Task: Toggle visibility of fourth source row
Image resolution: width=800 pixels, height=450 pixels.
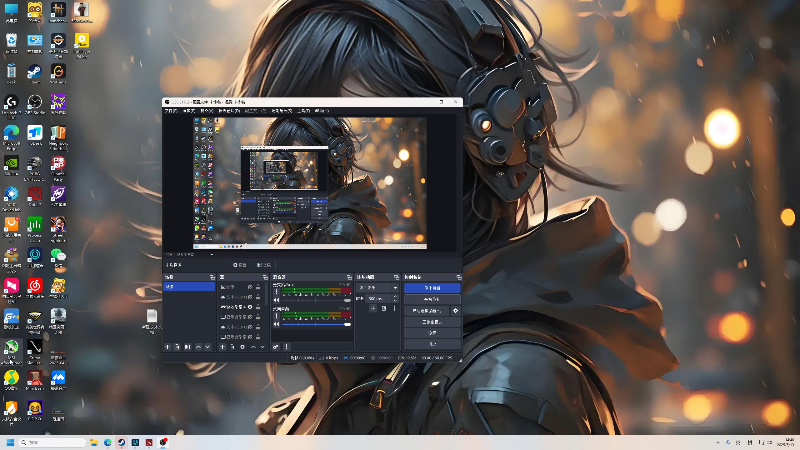Action: coord(250,317)
